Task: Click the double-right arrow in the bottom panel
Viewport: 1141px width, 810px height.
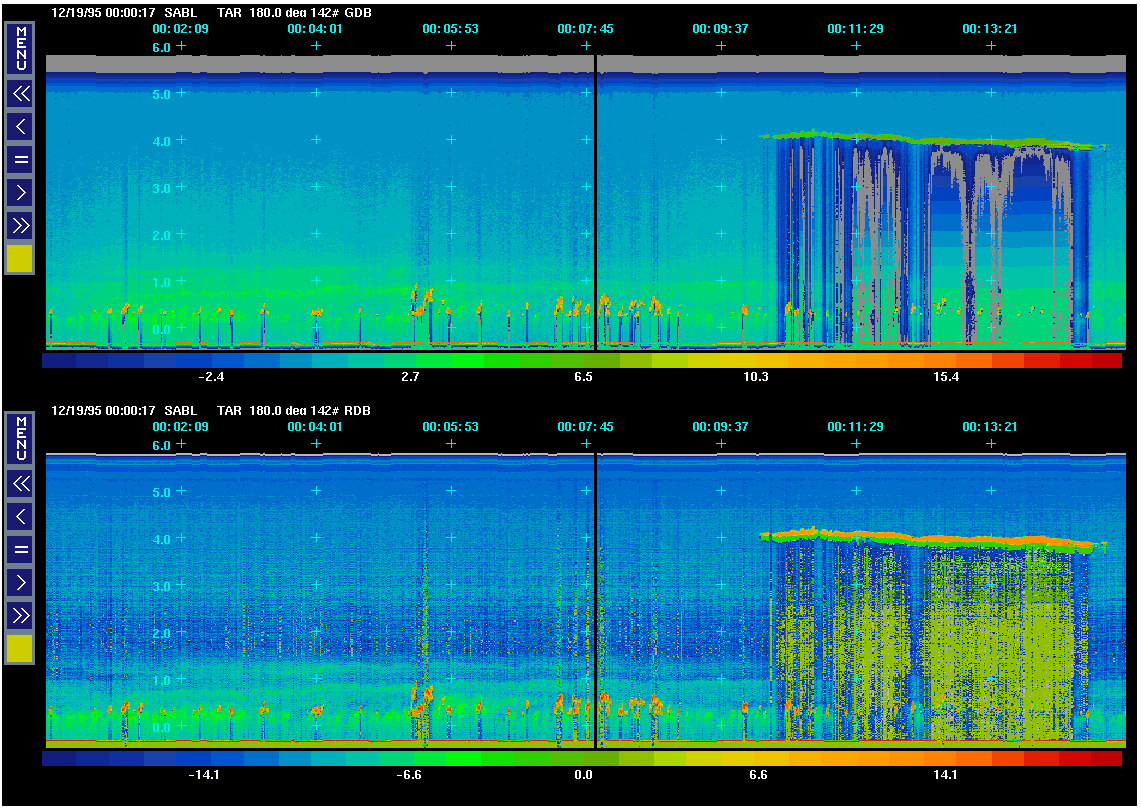Action: click(x=20, y=615)
